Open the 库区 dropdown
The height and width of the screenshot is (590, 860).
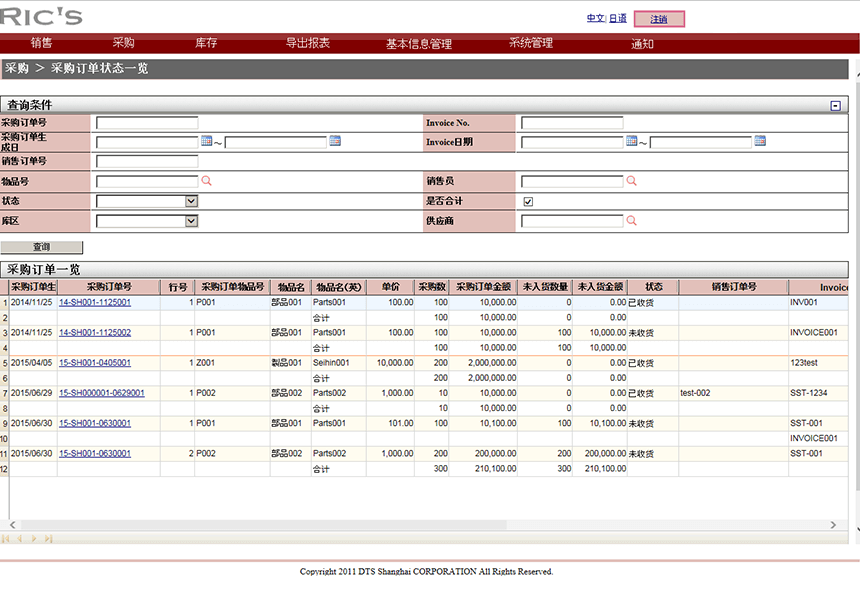[x=191, y=221]
